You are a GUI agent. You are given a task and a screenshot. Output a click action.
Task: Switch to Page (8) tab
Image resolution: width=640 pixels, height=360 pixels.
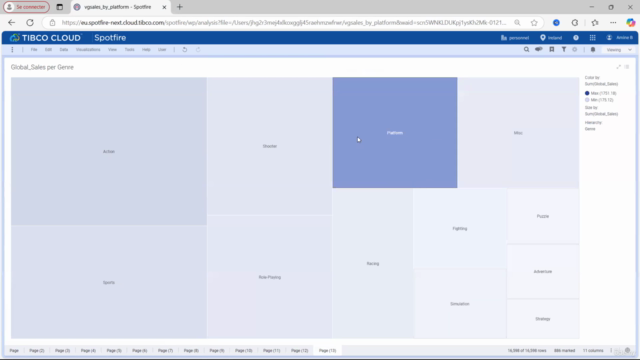(x=191, y=351)
